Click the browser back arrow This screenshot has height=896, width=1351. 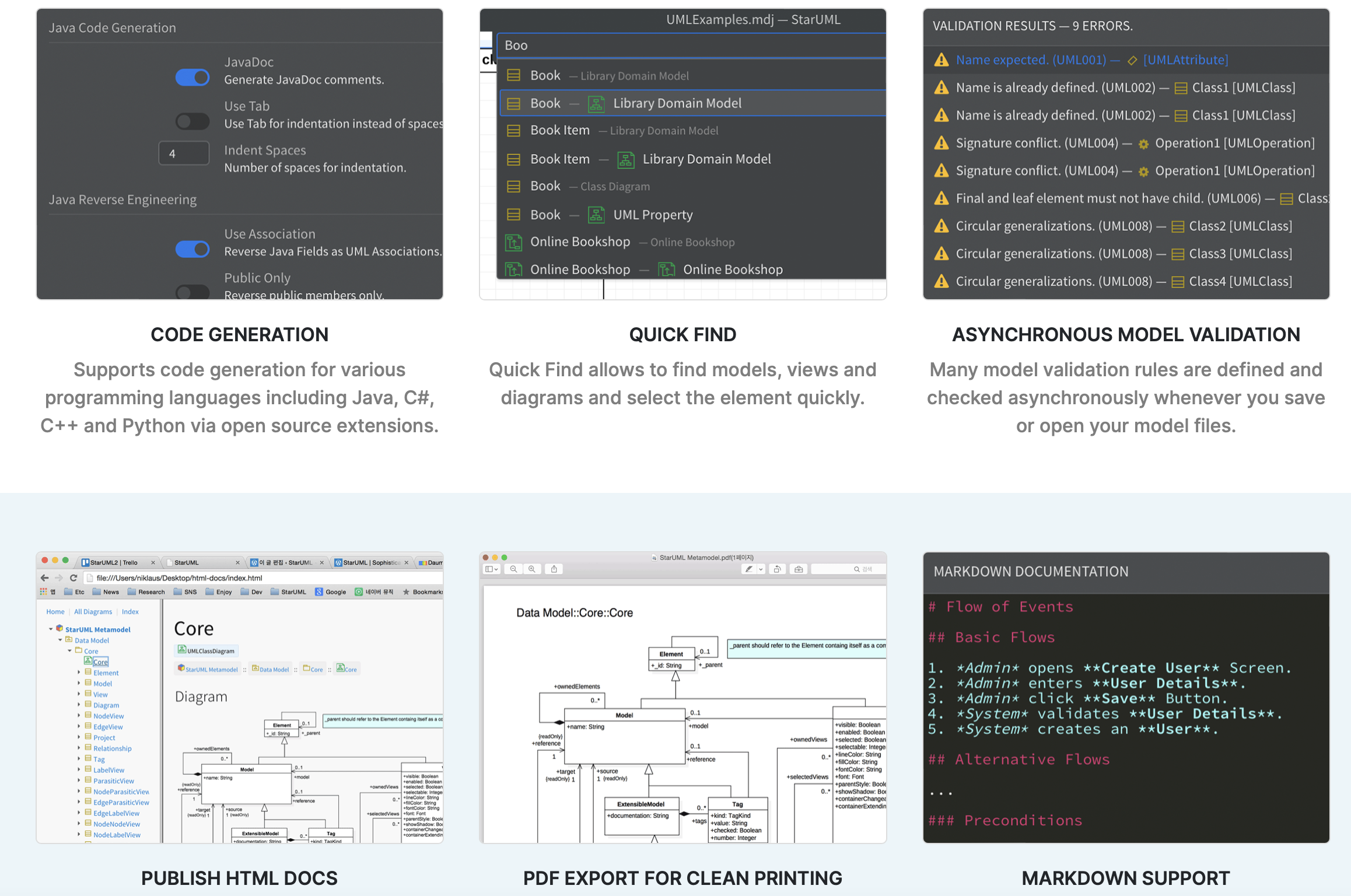[x=45, y=577]
